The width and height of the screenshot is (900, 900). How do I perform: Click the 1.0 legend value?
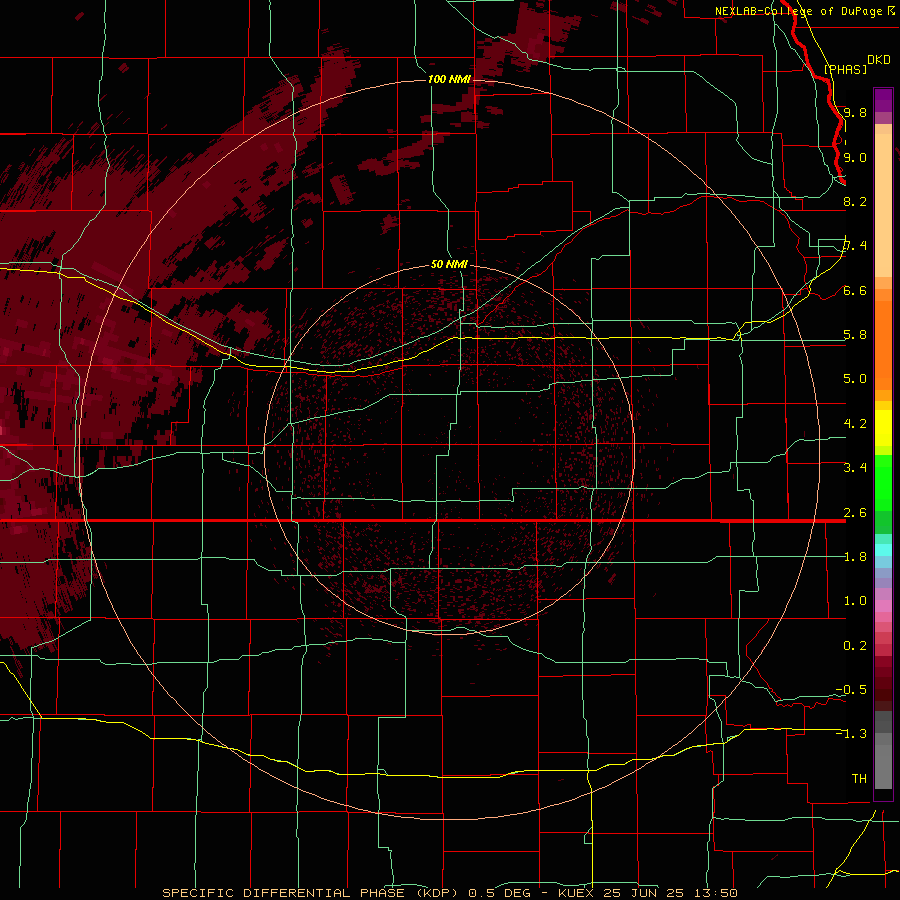point(855,601)
